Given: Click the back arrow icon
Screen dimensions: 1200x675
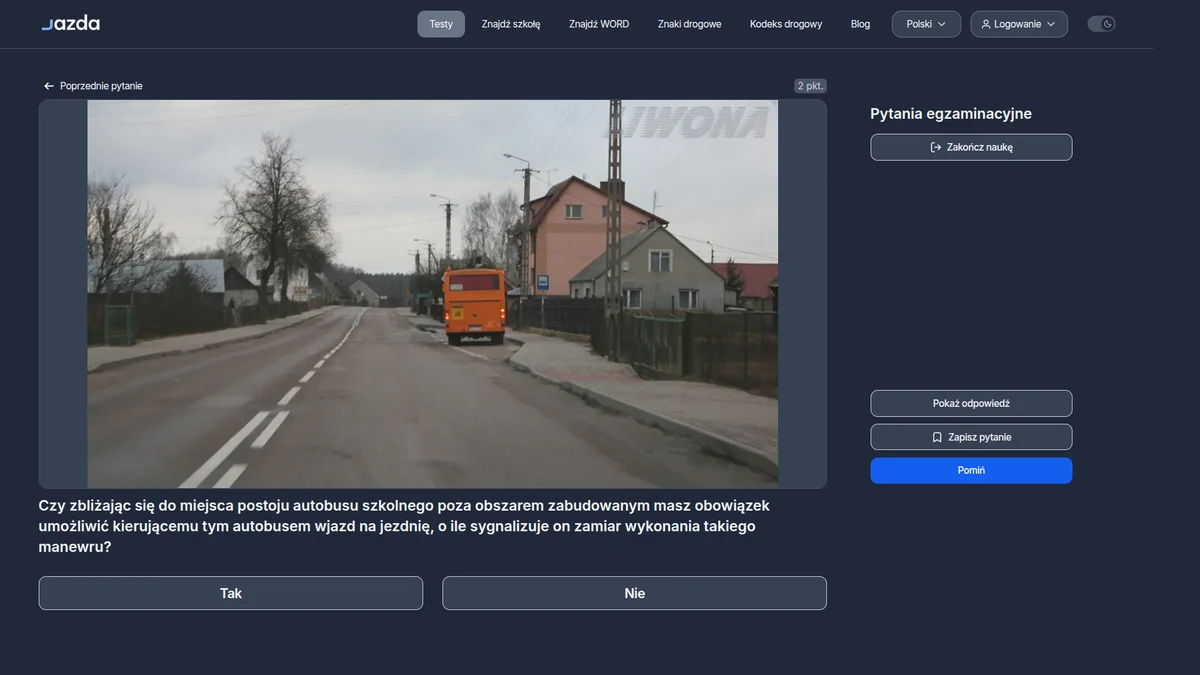Looking at the screenshot, I should click(x=48, y=86).
